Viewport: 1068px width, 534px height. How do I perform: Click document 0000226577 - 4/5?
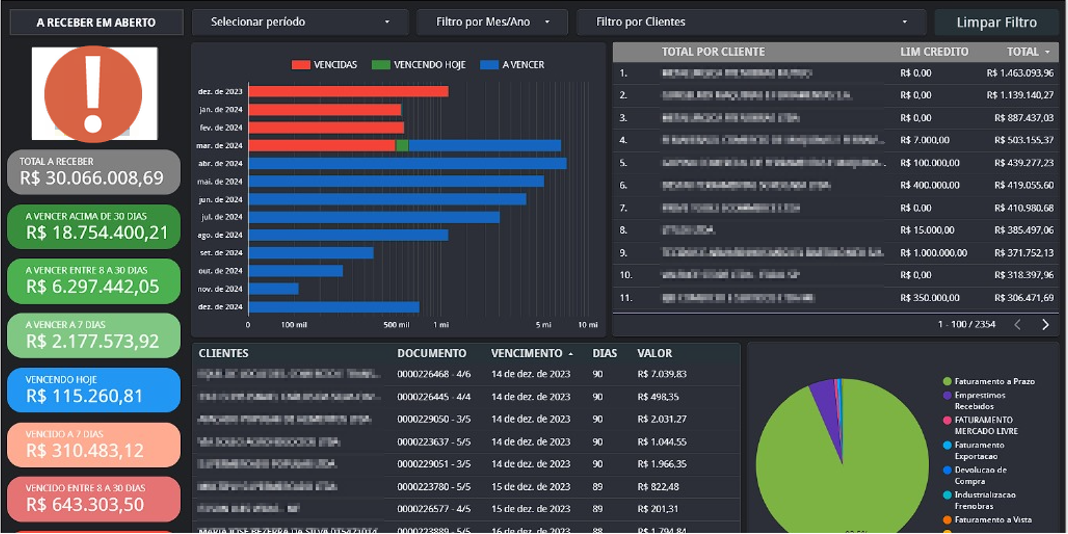click(x=436, y=509)
